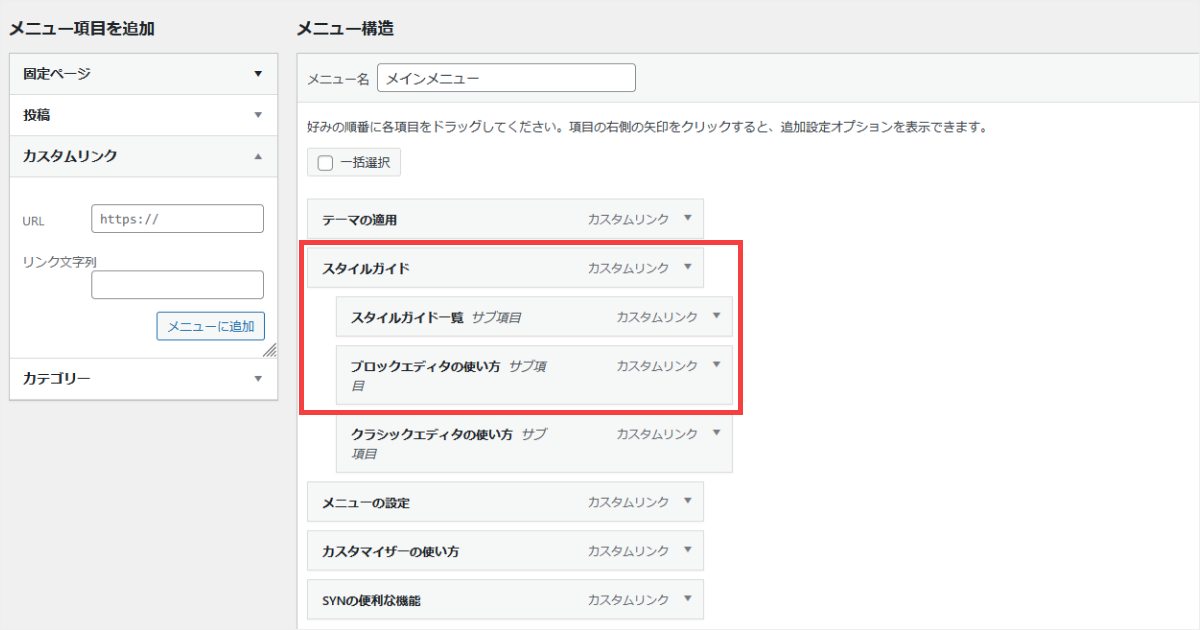Open settings arrow for SYNの便利な機能
Screen dimensions: 1200x630
coord(687,599)
